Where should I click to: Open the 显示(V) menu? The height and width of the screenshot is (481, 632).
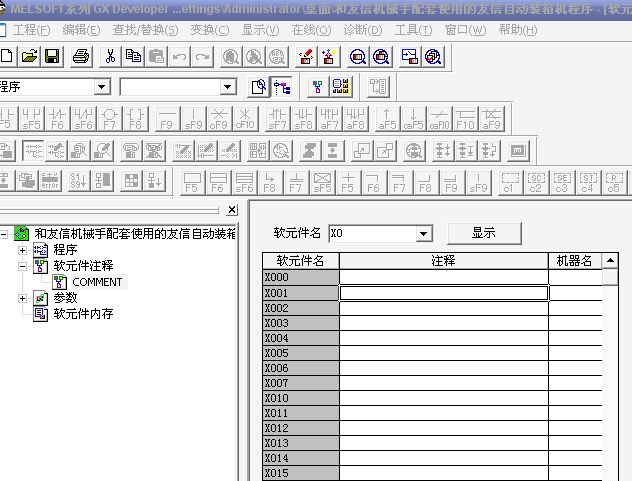[x=260, y=30]
